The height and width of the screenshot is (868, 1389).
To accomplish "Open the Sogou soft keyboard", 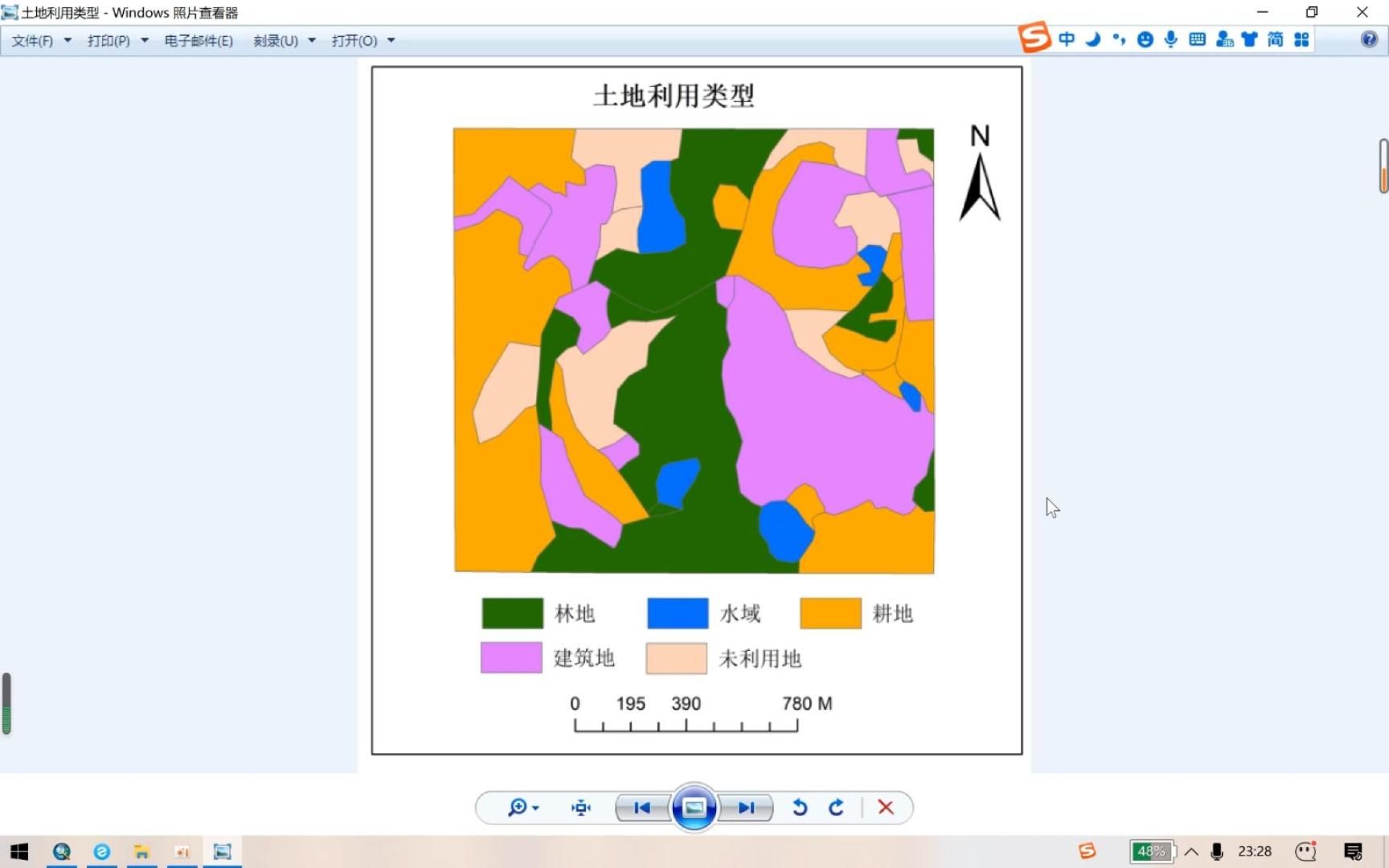I will (x=1197, y=39).
